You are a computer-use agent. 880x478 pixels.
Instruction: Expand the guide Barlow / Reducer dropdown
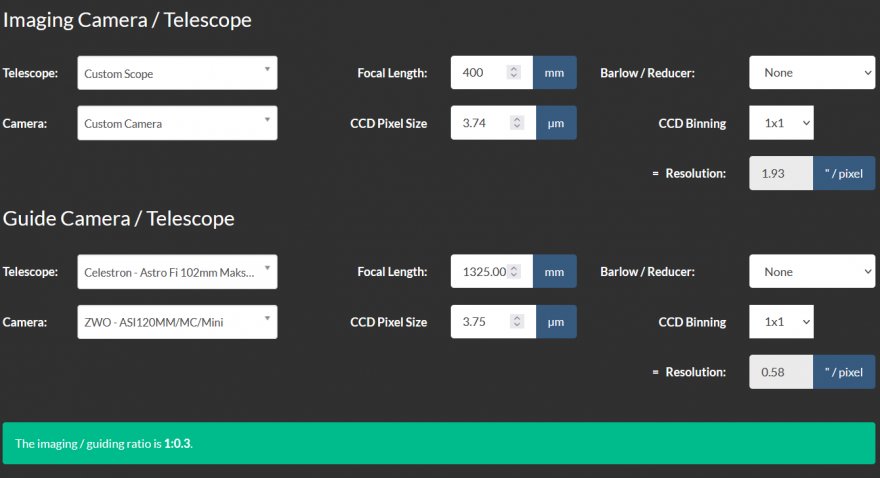[x=811, y=272]
